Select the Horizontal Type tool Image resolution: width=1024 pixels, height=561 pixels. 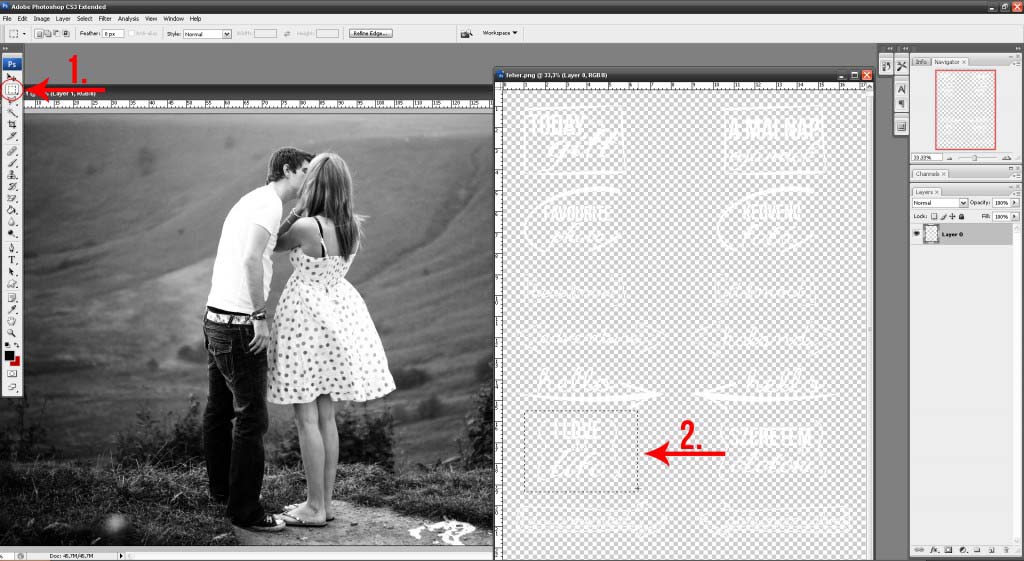(x=12, y=260)
